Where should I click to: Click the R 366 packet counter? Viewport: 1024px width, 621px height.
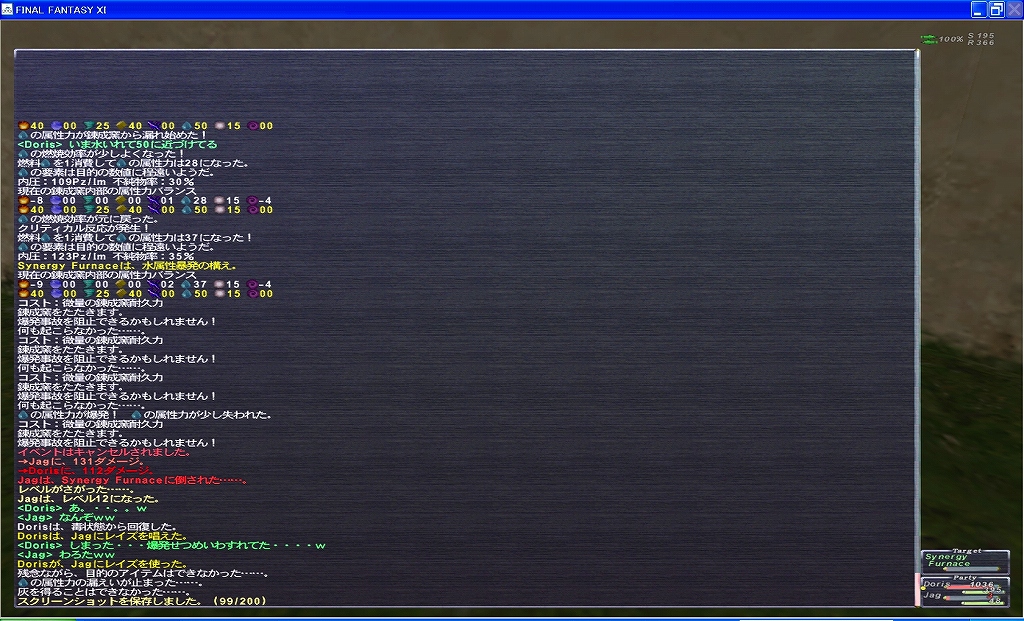point(981,42)
